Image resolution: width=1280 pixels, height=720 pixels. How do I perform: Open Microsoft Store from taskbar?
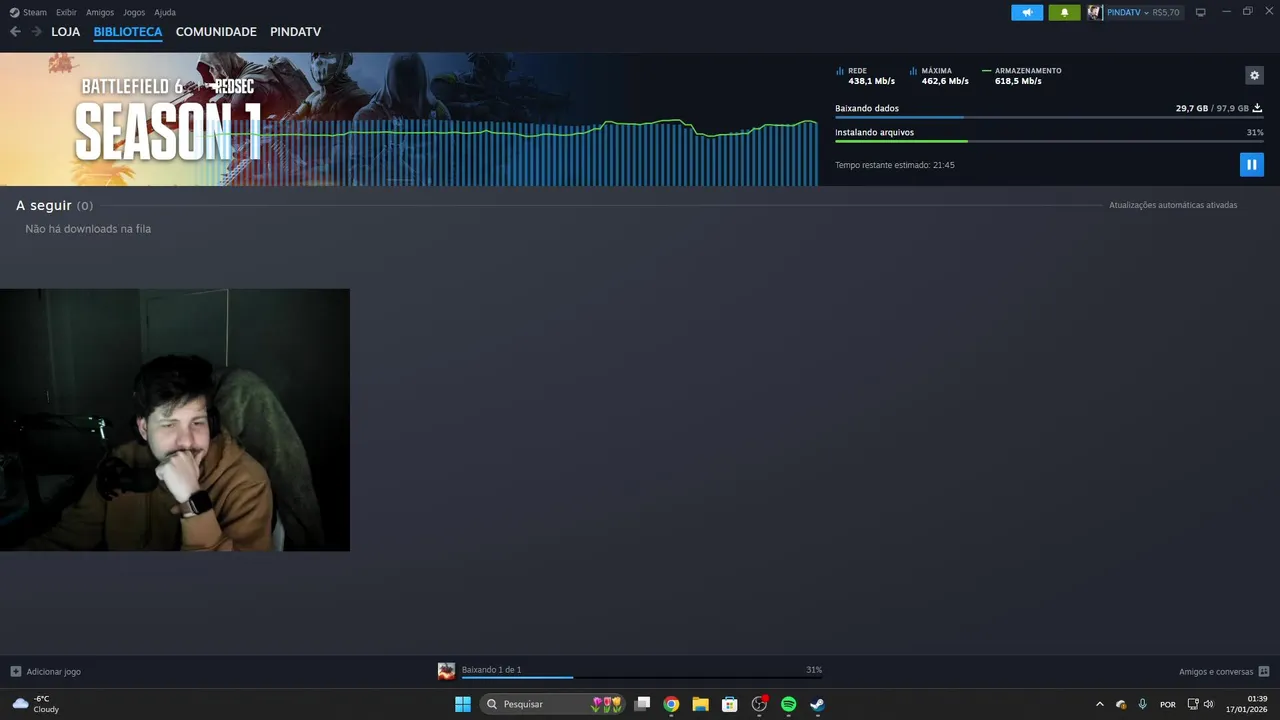point(730,704)
